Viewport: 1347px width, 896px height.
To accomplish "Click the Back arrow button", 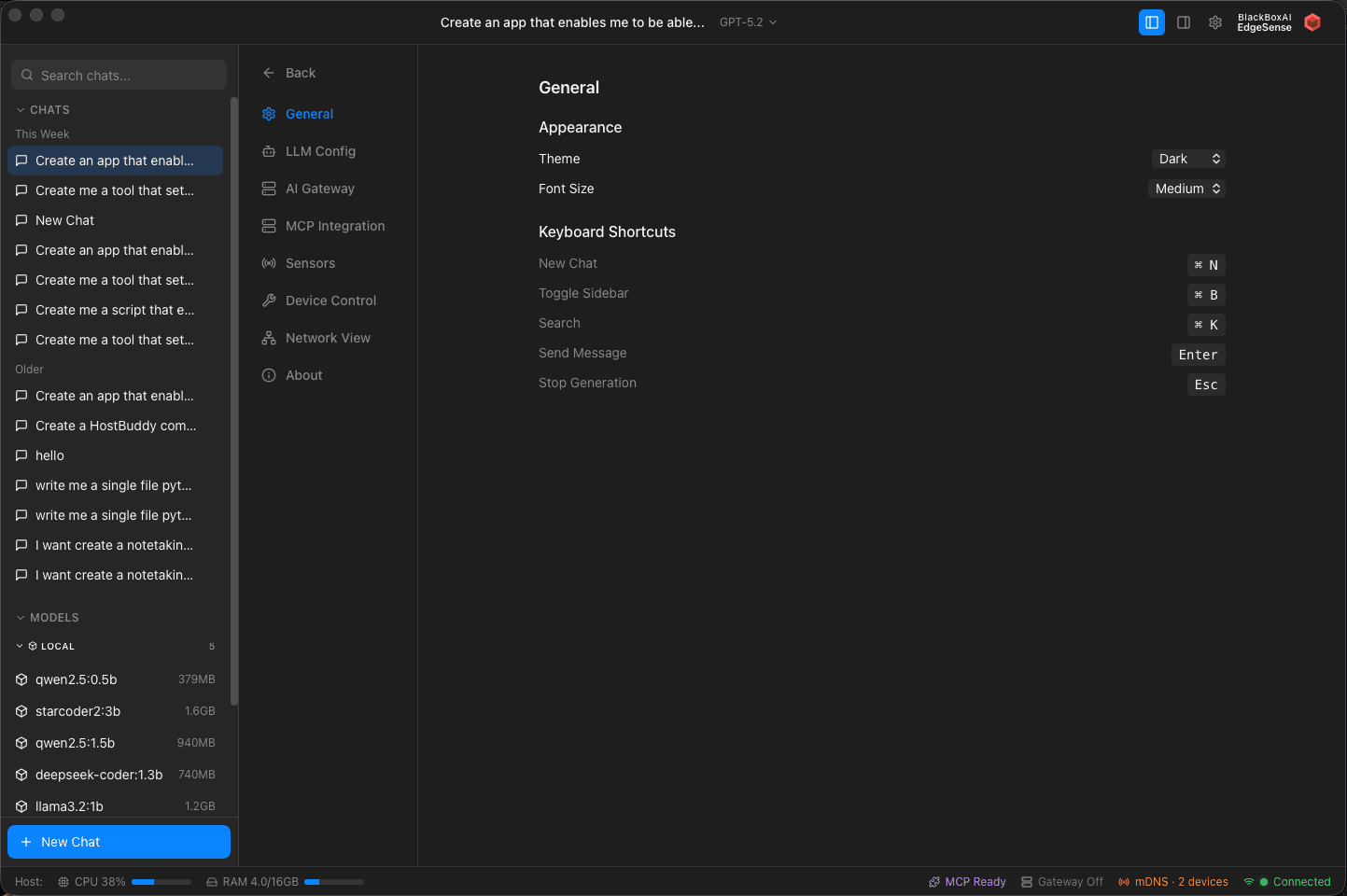I will 289,73.
